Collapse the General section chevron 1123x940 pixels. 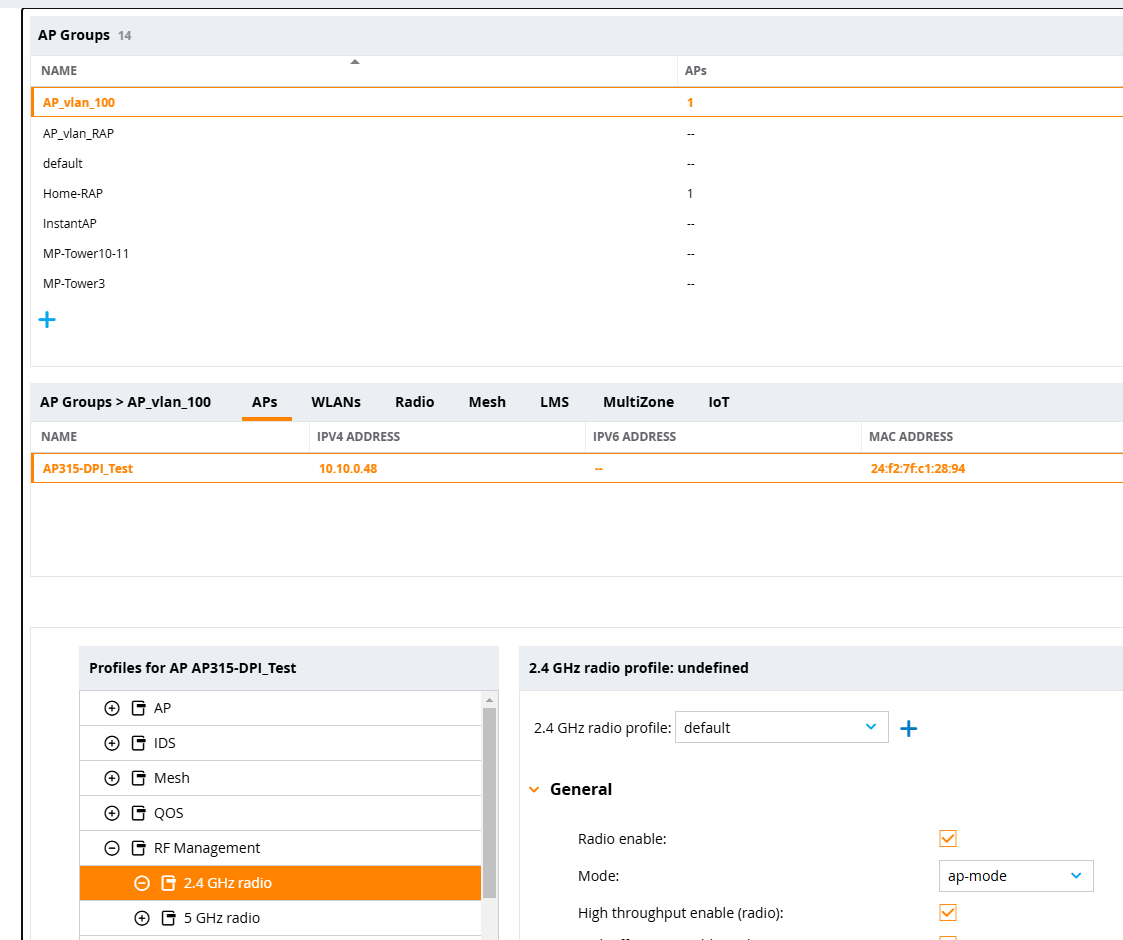point(534,790)
